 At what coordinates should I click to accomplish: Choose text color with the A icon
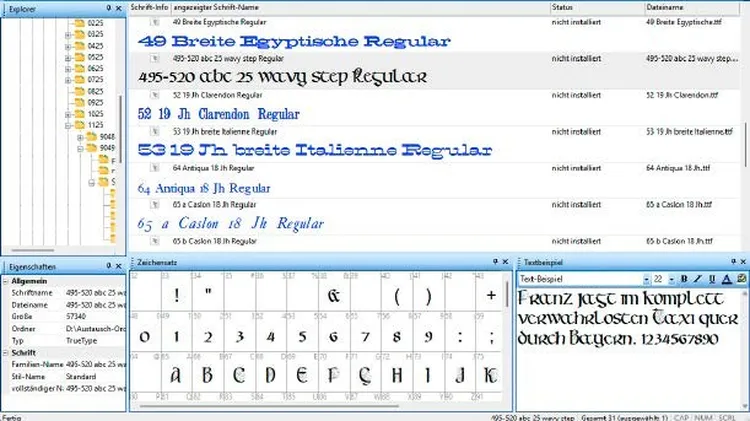point(727,277)
